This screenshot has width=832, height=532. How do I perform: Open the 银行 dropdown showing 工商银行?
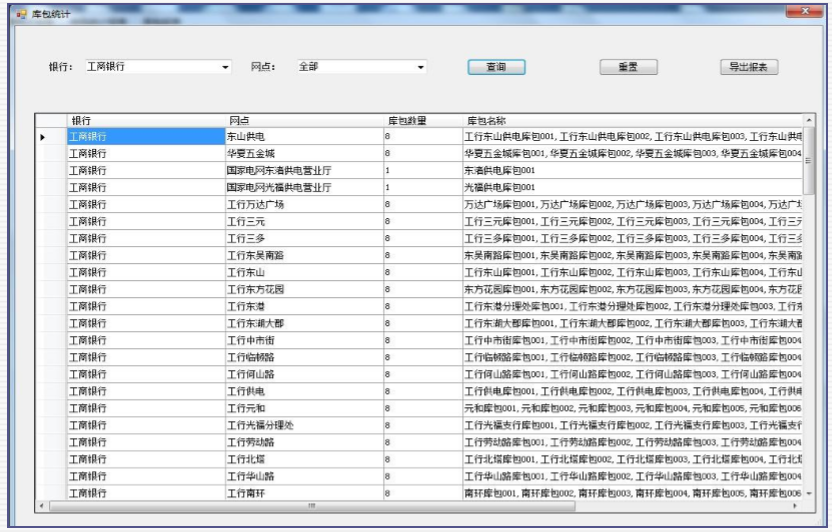click(x=158, y=67)
